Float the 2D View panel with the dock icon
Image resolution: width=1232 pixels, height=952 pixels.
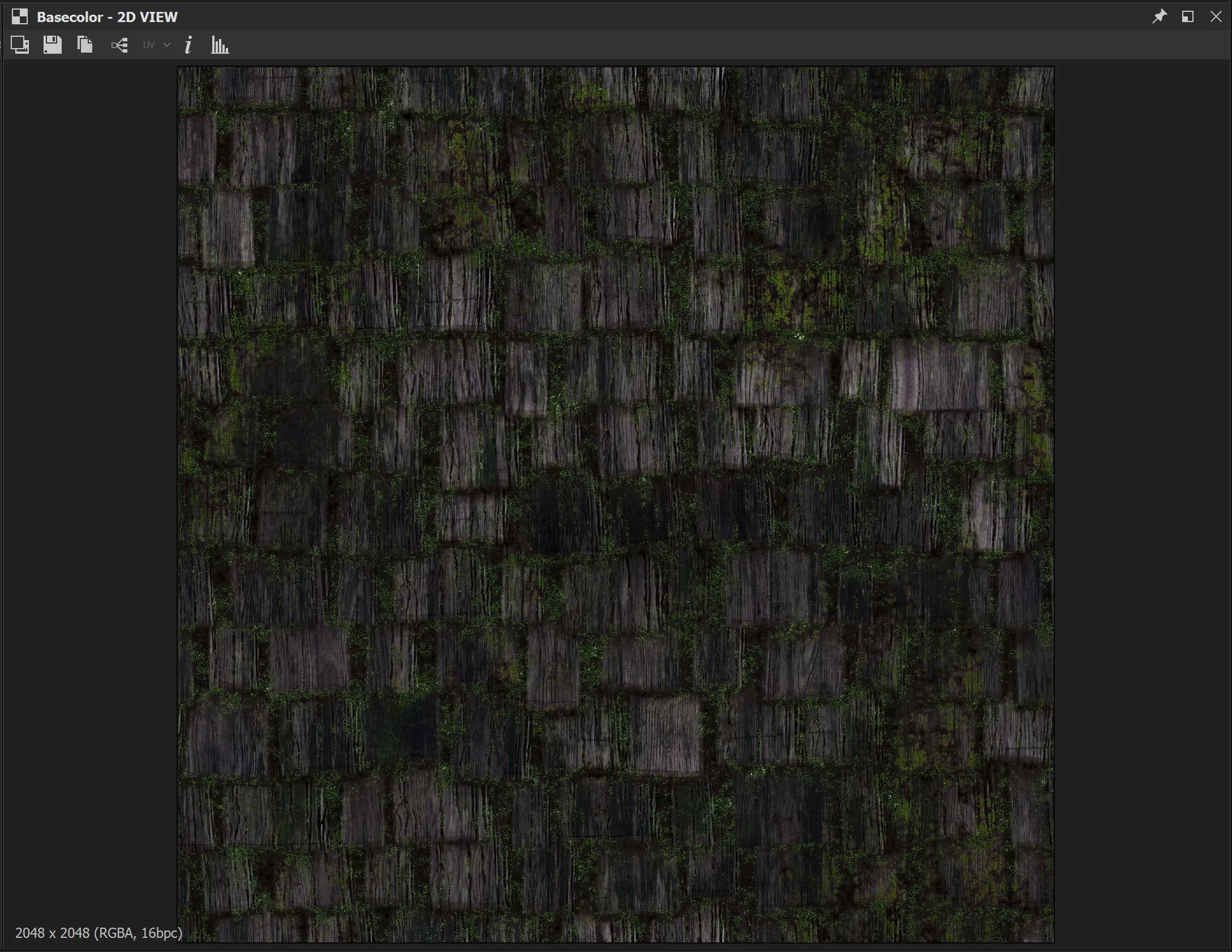coord(1188,16)
